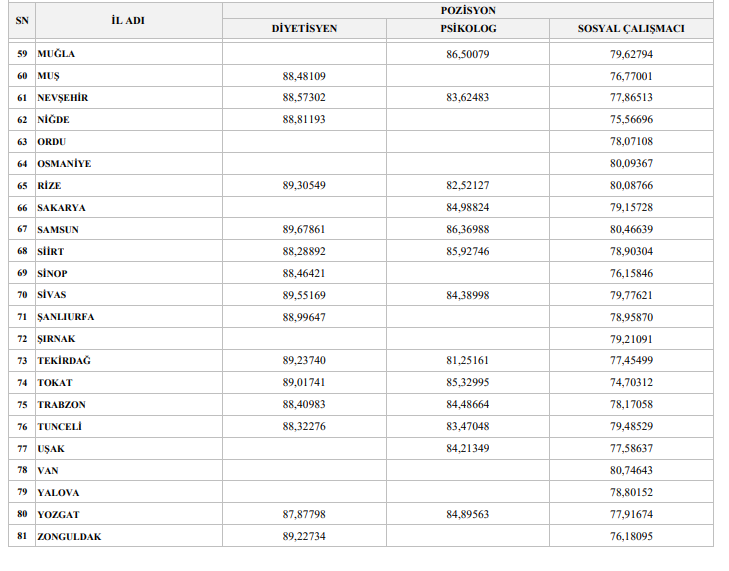This screenshot has width=729, height=571.
Task: Click Tokat sosyal çalışmacı score 74,70312
Action: click(x=631, y=383)
